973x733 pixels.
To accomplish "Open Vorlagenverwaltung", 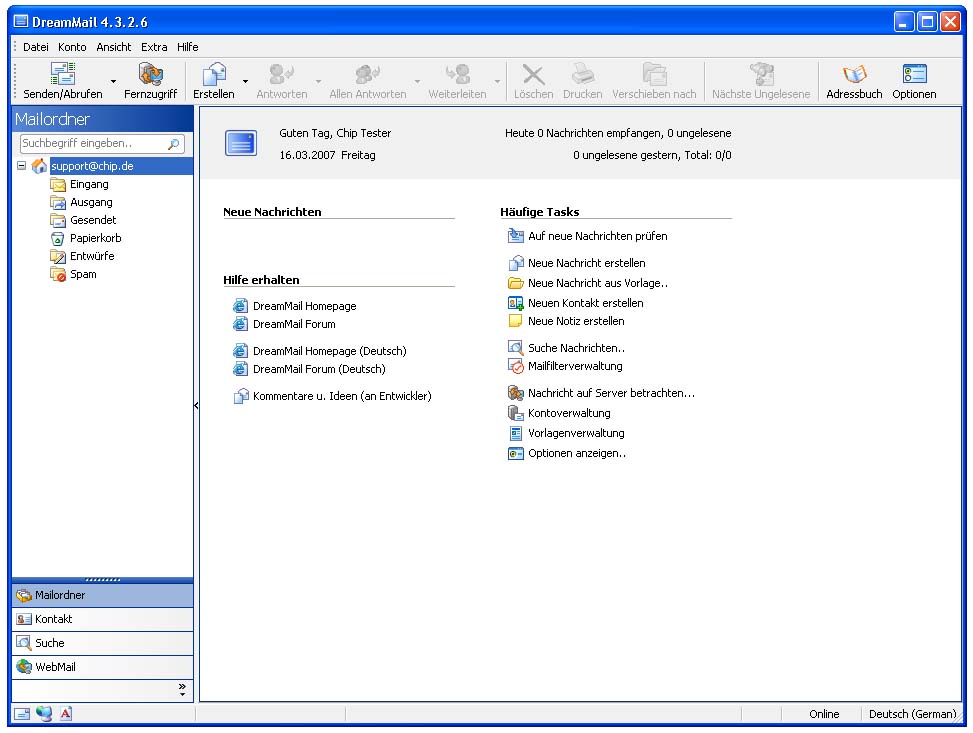I will tap(566, 433).
